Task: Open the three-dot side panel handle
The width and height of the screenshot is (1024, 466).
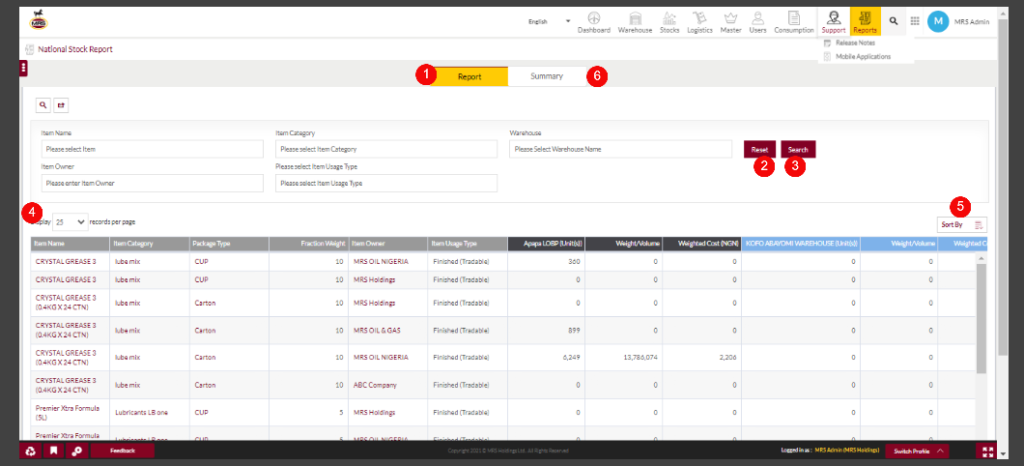Action: pos(24,68)
